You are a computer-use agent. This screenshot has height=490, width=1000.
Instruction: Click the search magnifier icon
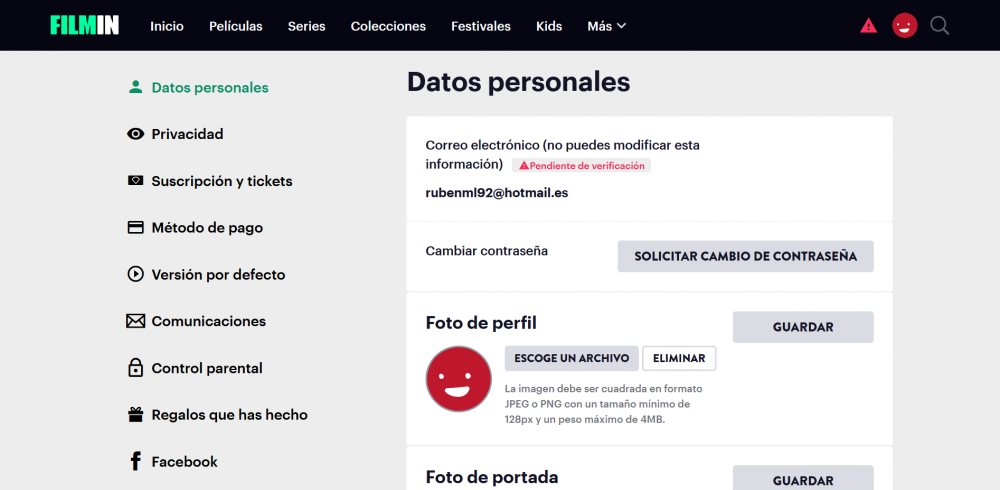(x=939, y=26)
